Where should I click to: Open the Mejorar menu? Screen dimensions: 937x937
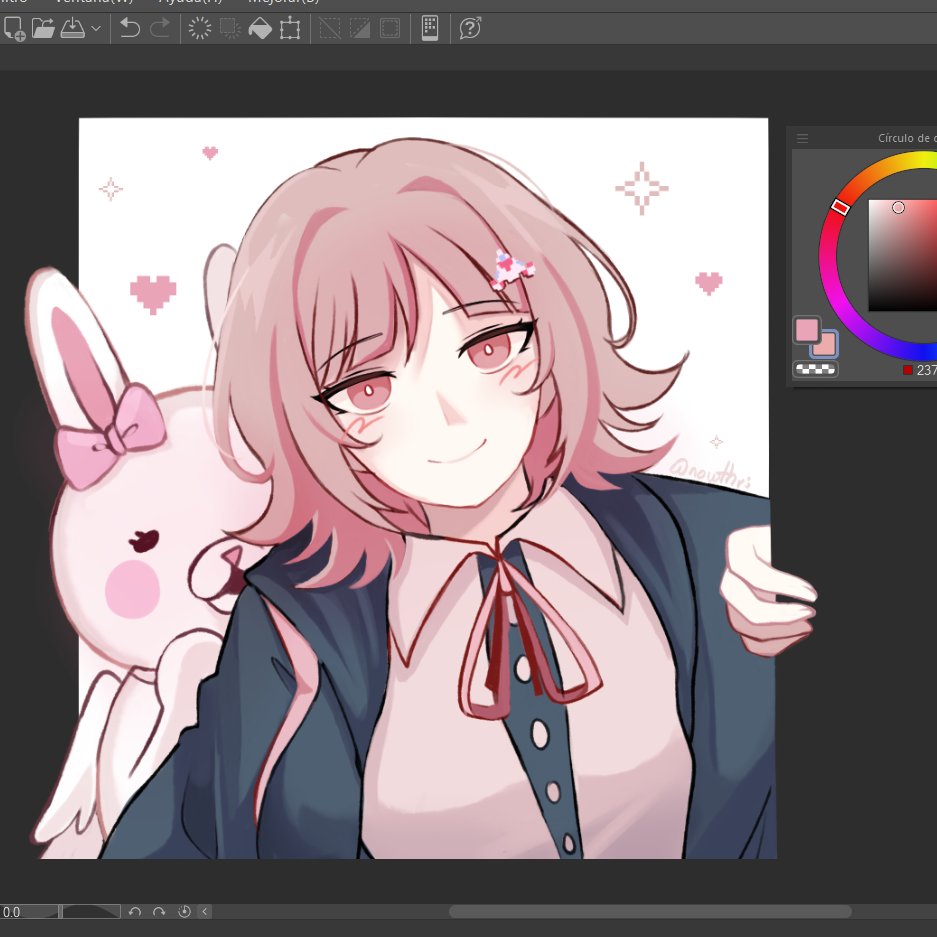(284, 2)
